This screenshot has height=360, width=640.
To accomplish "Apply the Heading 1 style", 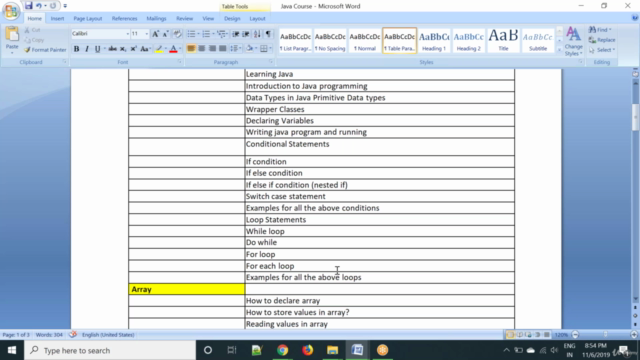I will point(434,40).
